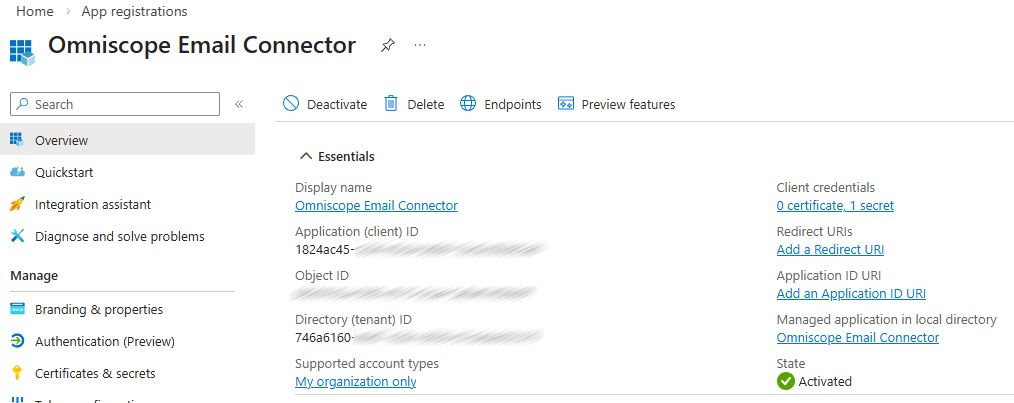Viewport: 1014px width, 403px height.
Task: Click the Endpoints toolbar button
Action: [501, 104]
